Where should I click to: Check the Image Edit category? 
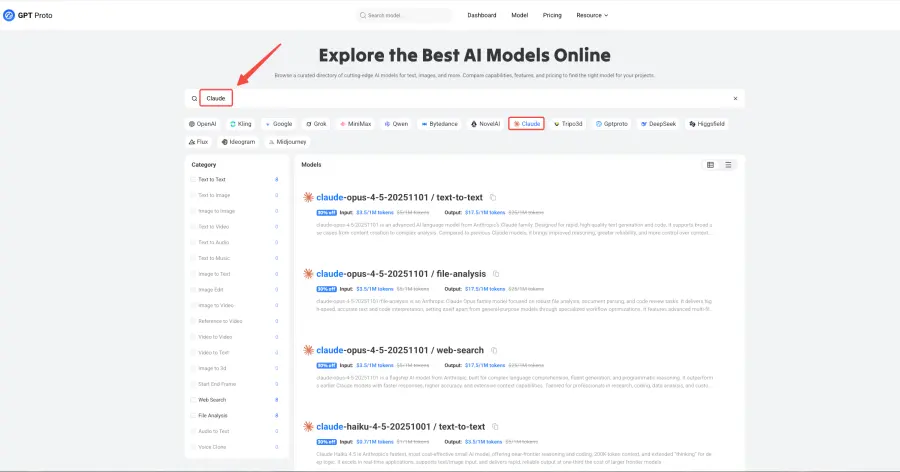tap(193, 290)
